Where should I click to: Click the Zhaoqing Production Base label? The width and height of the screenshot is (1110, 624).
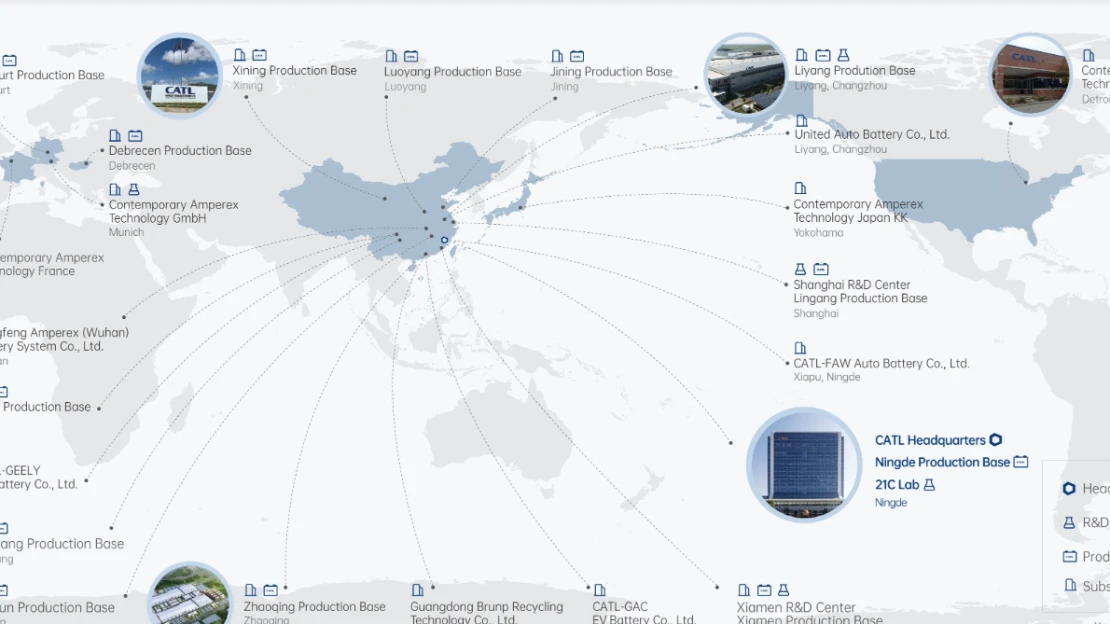pyautogui.click(x=314, y=607)
